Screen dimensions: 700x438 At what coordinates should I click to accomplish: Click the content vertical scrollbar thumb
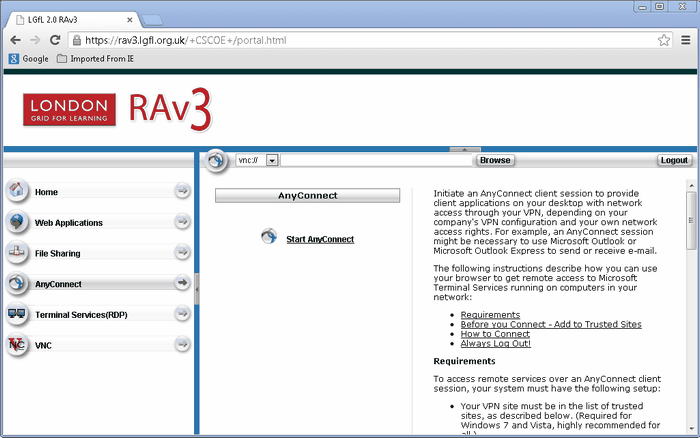tap(692, 221)
